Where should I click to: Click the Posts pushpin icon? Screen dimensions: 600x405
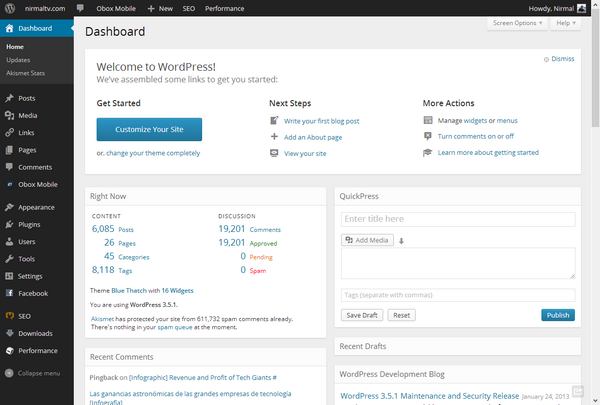(x=9, y=98)
